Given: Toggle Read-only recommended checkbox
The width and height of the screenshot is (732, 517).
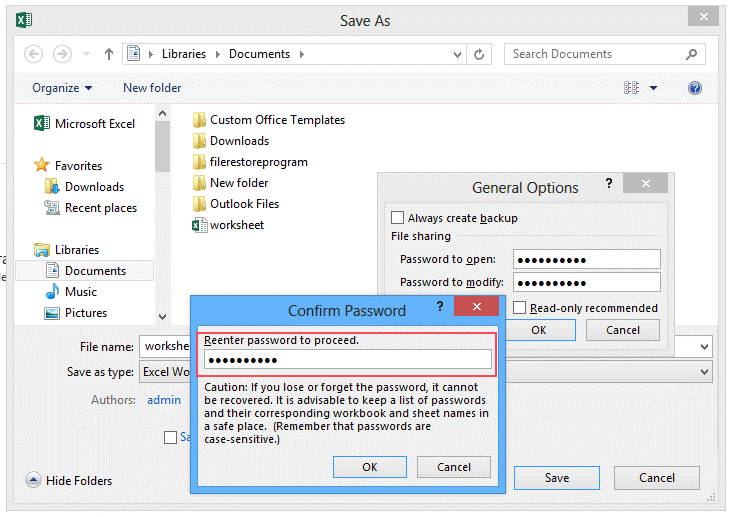Looking at the screenshot, I should click(x=519, y=308).
